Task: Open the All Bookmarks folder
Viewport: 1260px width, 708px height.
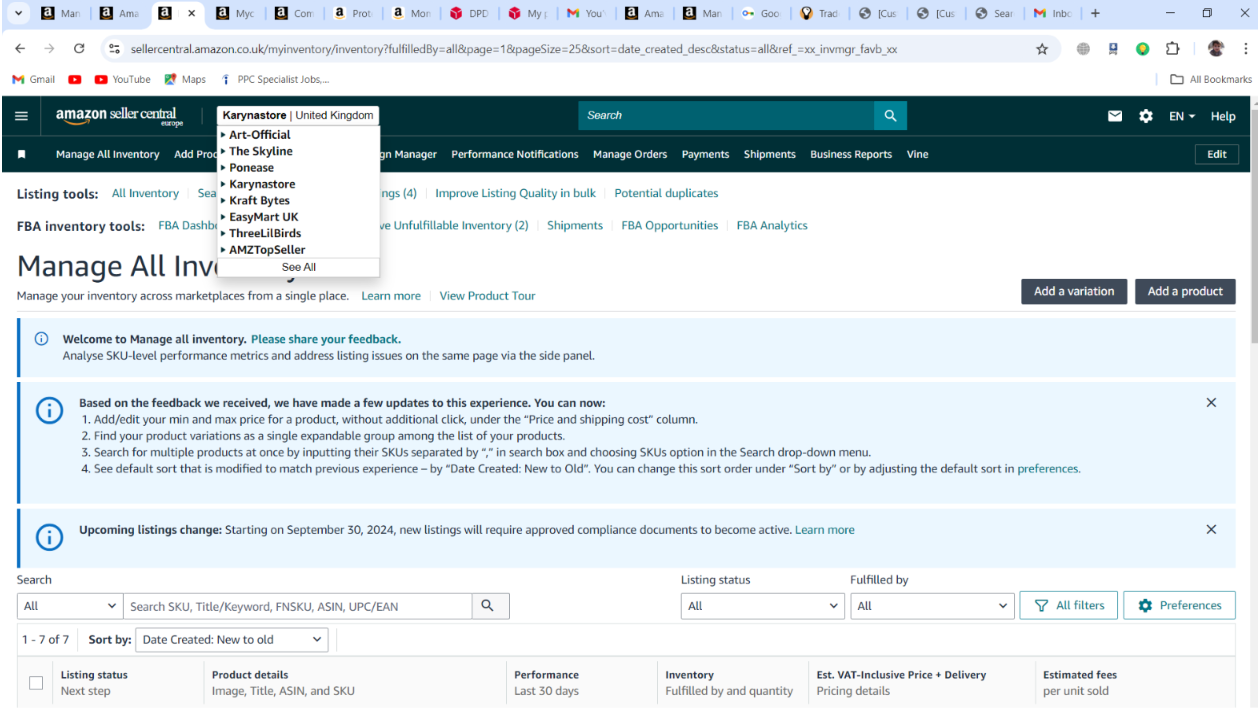Action: (x=1211, y=80)
